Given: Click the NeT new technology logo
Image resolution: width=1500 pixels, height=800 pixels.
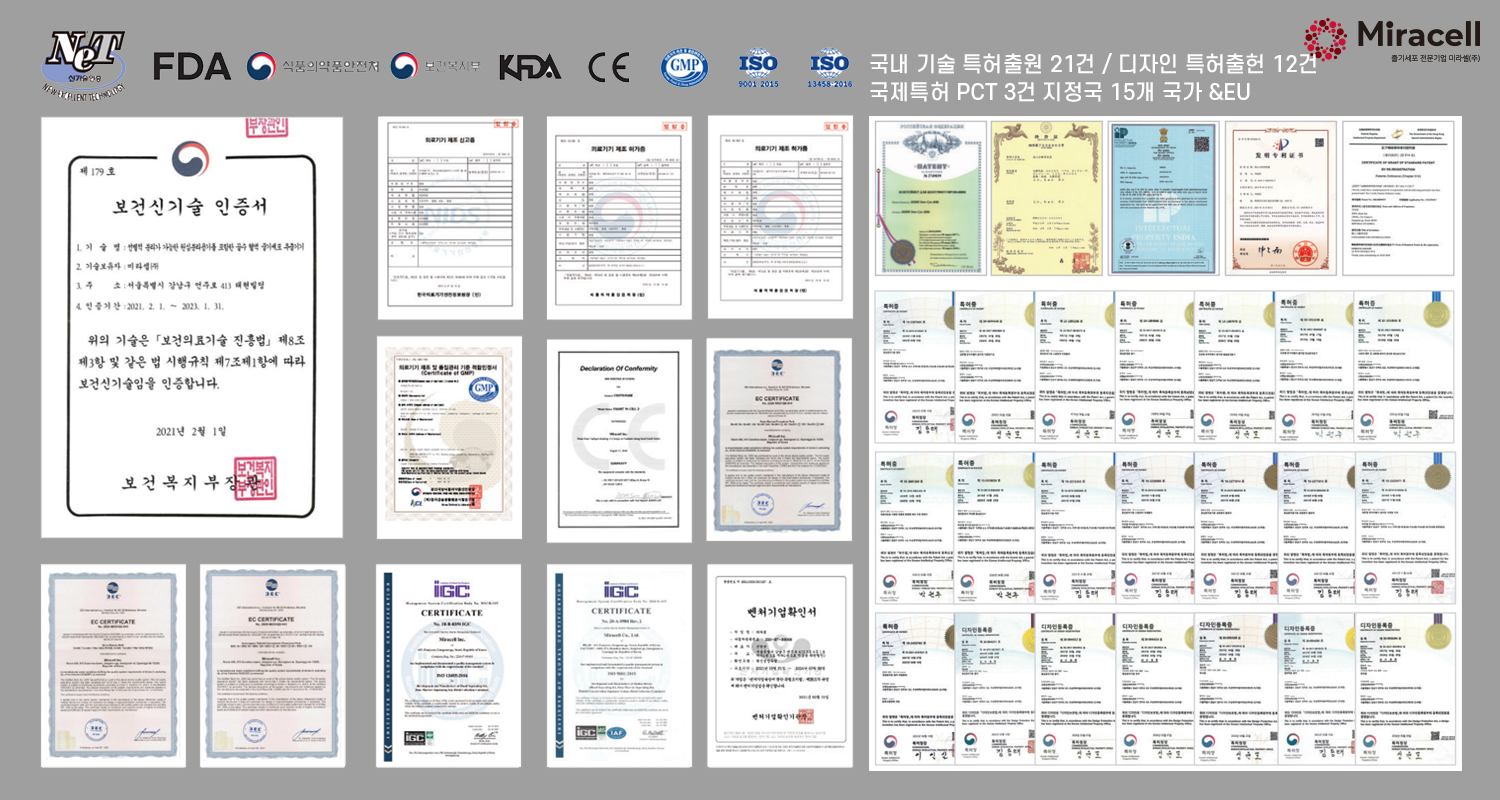Looking at the screenshot, I should 83,62.
